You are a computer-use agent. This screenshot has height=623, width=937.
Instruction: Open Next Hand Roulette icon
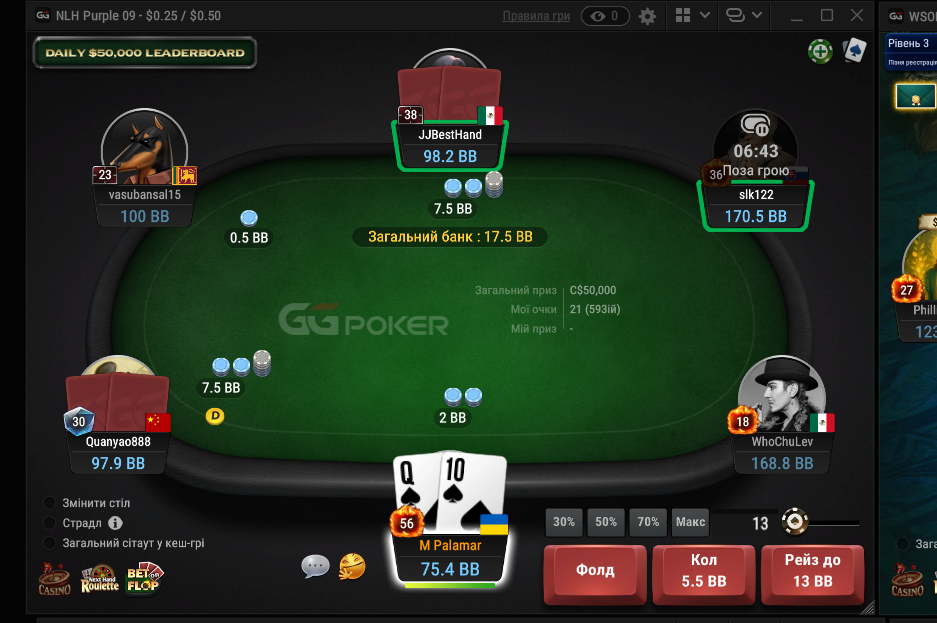[x=100, y=579]
